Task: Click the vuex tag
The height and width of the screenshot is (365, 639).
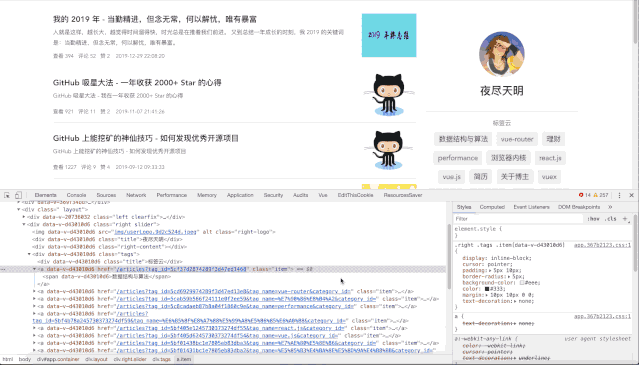Action: [x=549, y=177]
